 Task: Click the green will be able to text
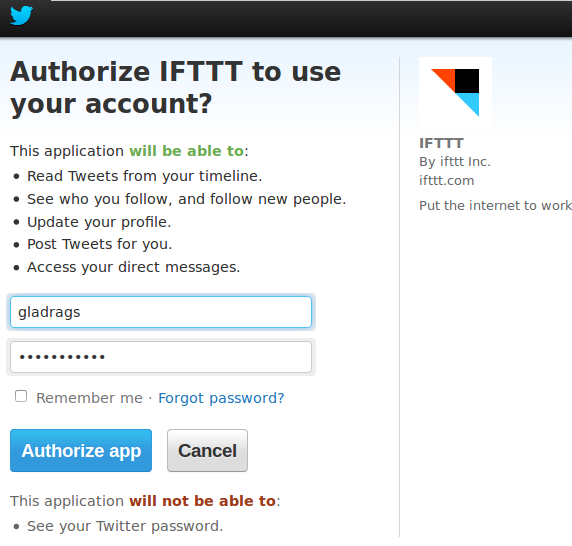click(x=186, y=151)
